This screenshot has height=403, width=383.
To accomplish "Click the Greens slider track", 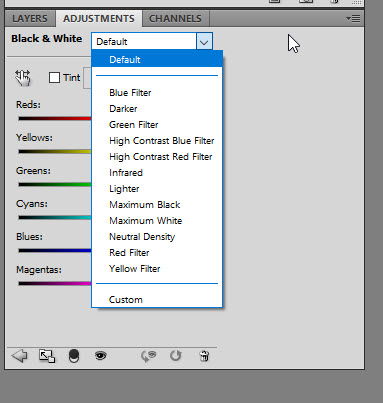I will (55, 184).
